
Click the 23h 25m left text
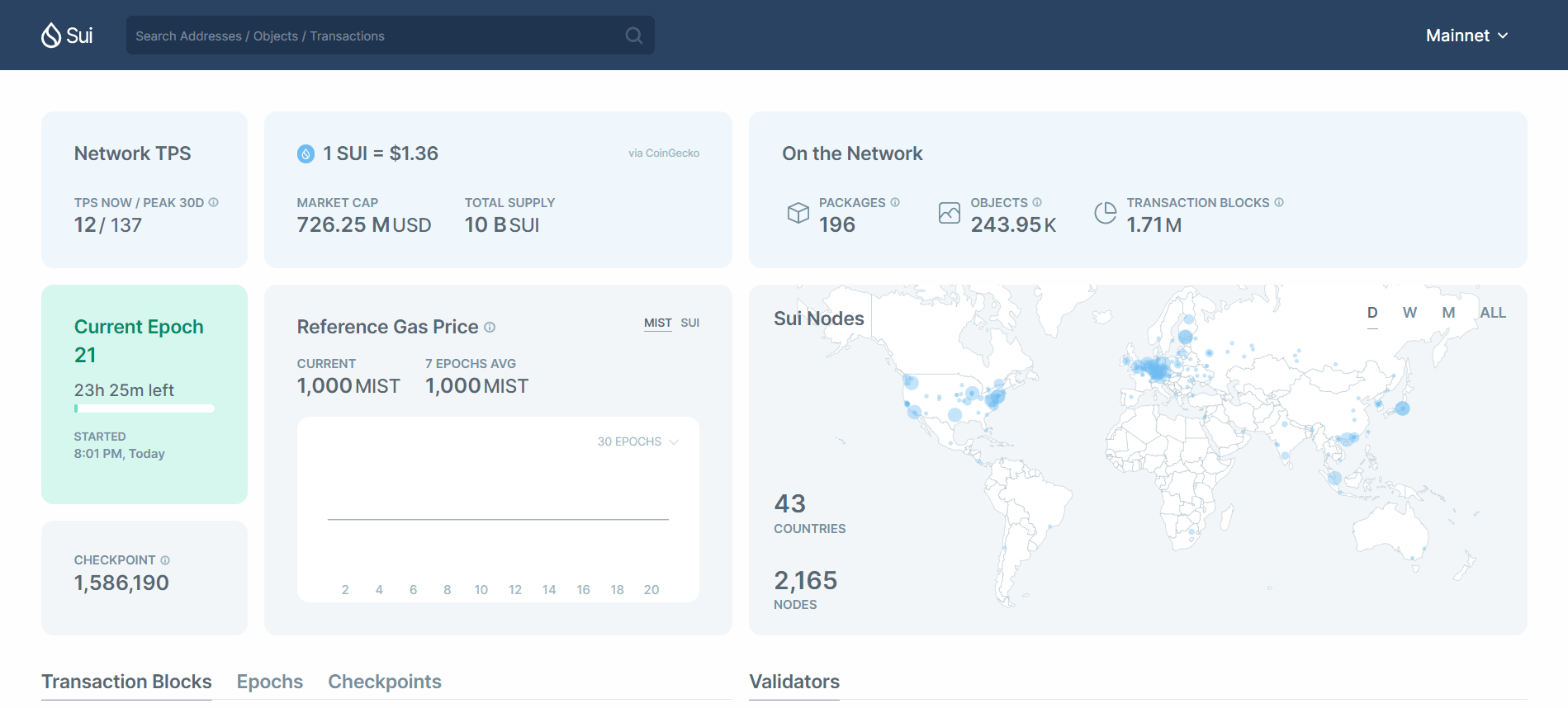[124, 390]
